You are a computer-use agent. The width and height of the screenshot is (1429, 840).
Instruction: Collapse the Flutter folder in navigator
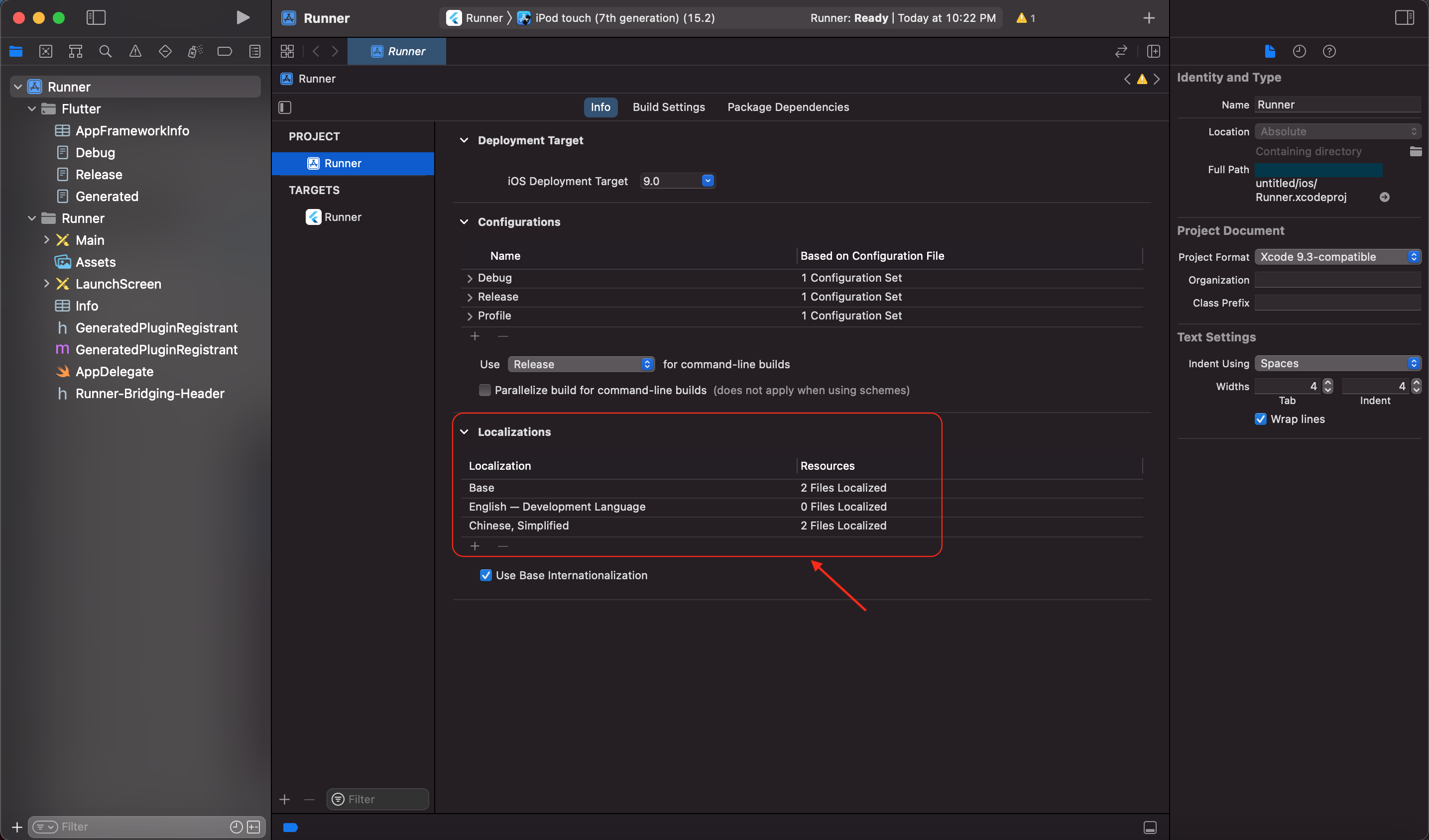32,109
